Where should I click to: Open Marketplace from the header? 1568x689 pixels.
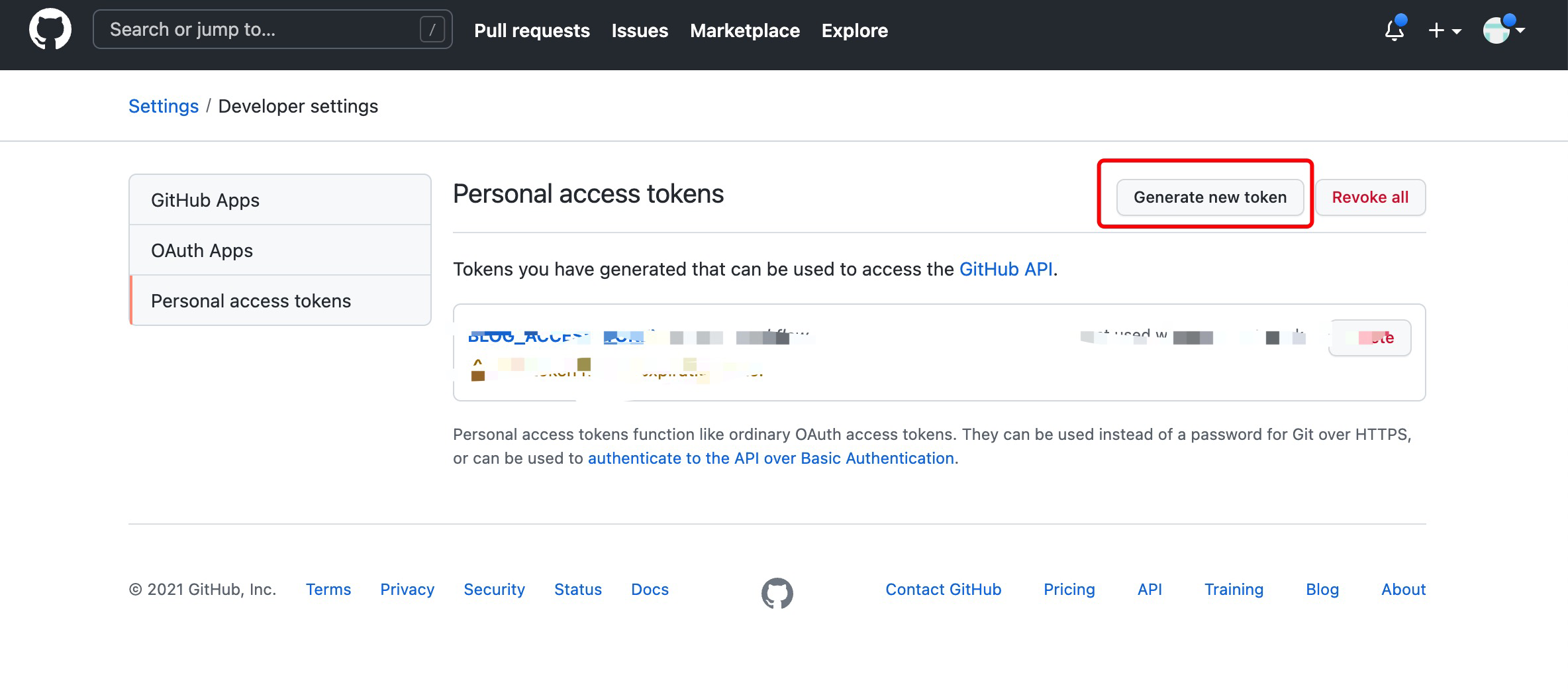[745, 30]
